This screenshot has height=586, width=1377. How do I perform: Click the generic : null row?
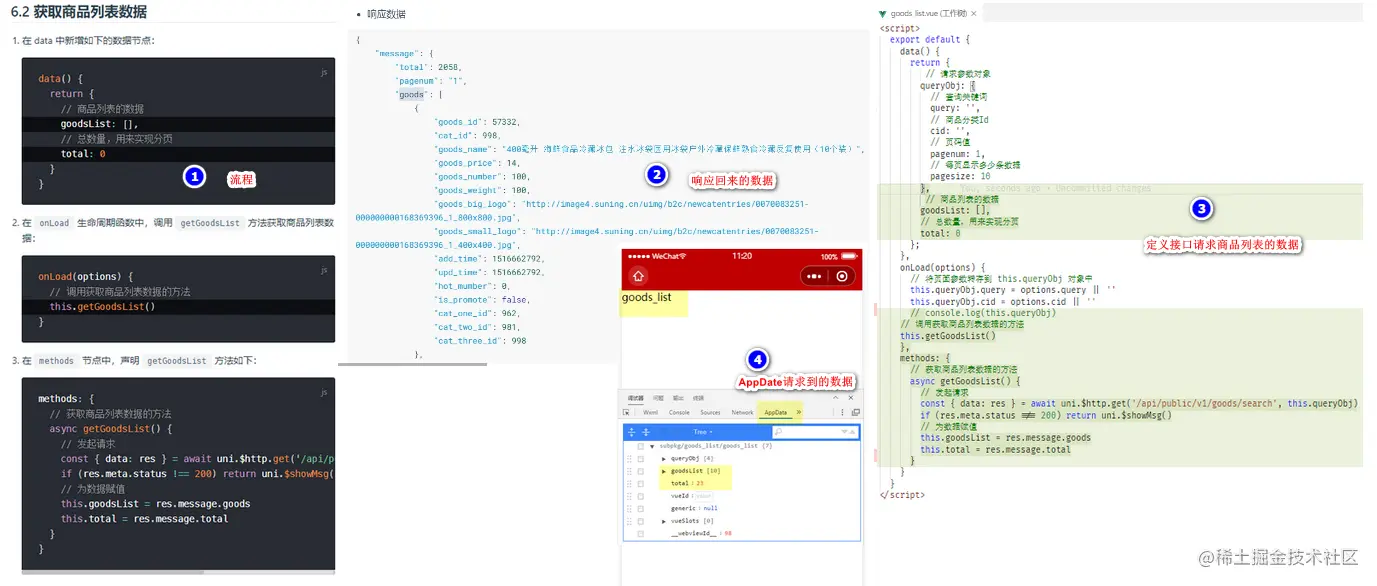click(694, 508)
